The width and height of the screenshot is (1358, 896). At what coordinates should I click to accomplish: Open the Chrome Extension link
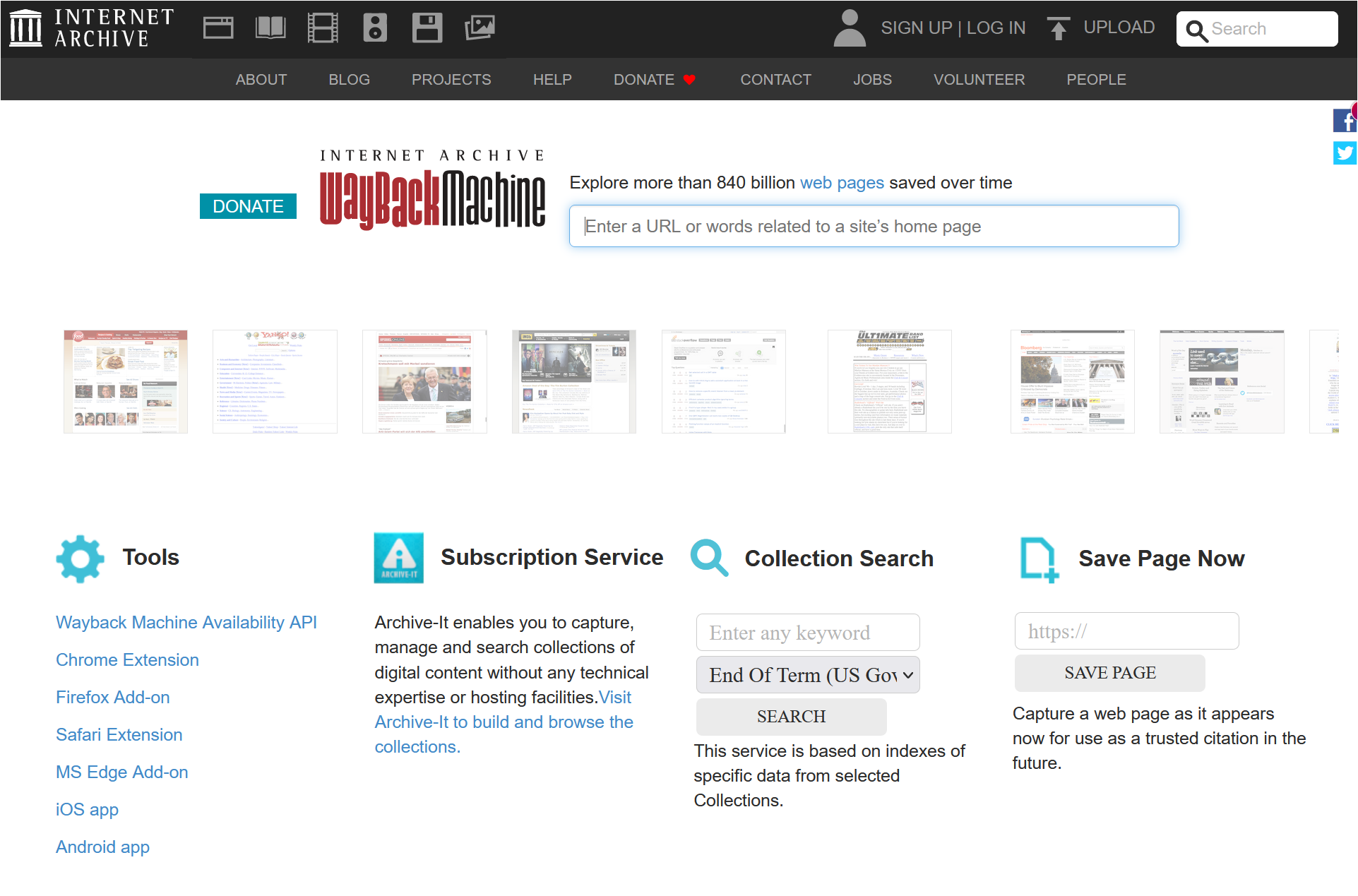pyautogui.click(x=127, y=659)
